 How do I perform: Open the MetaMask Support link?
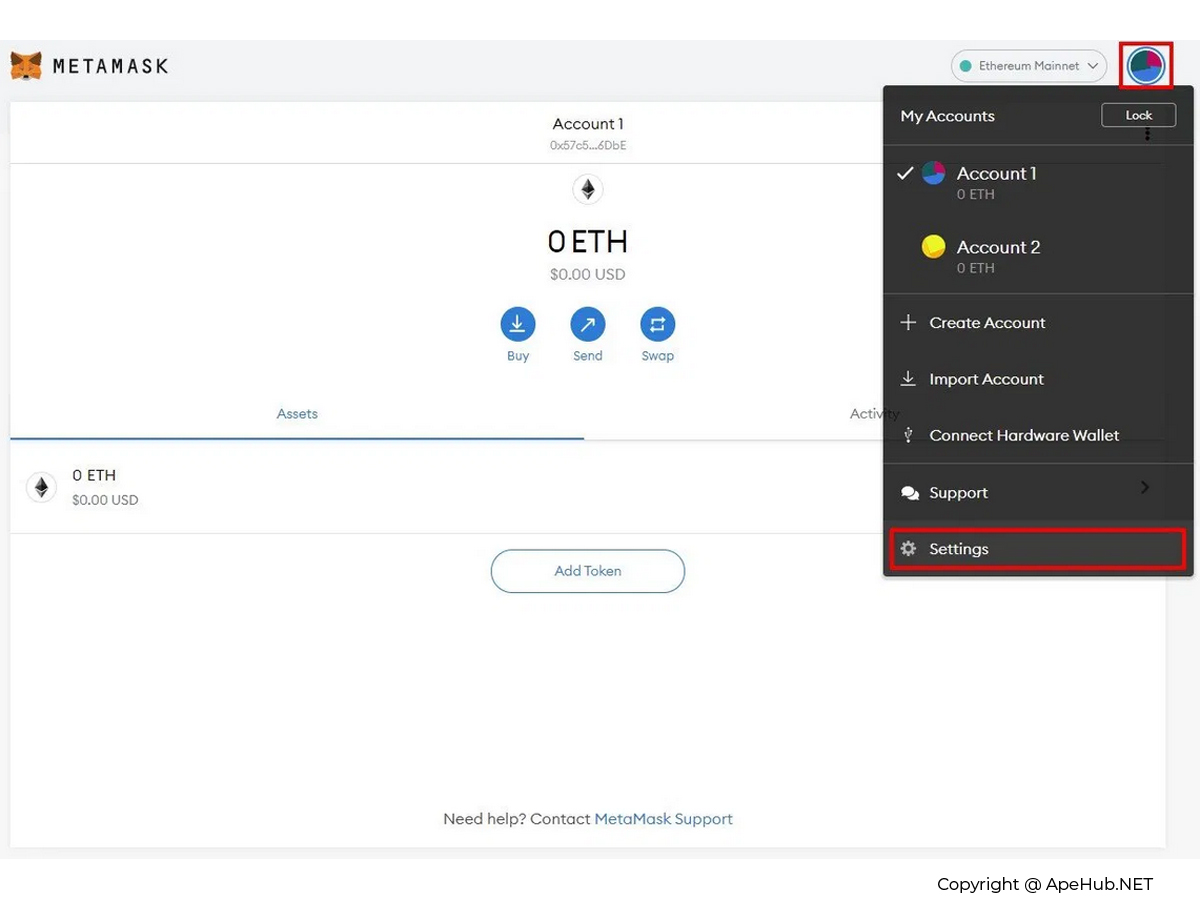click(x=663, y=819)
